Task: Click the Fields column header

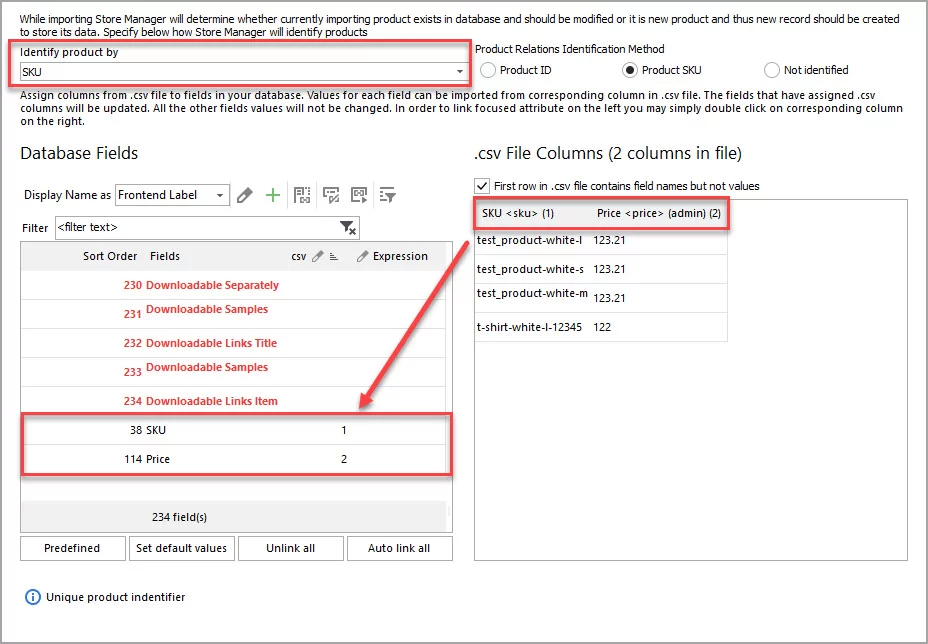Action: pos(165,256)
